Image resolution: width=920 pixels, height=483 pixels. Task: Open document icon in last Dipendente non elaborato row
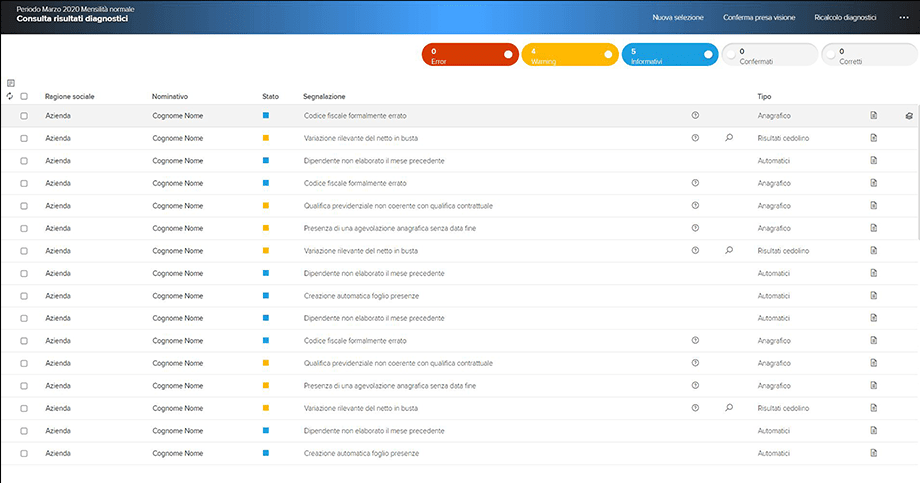[x=874, y=431]
